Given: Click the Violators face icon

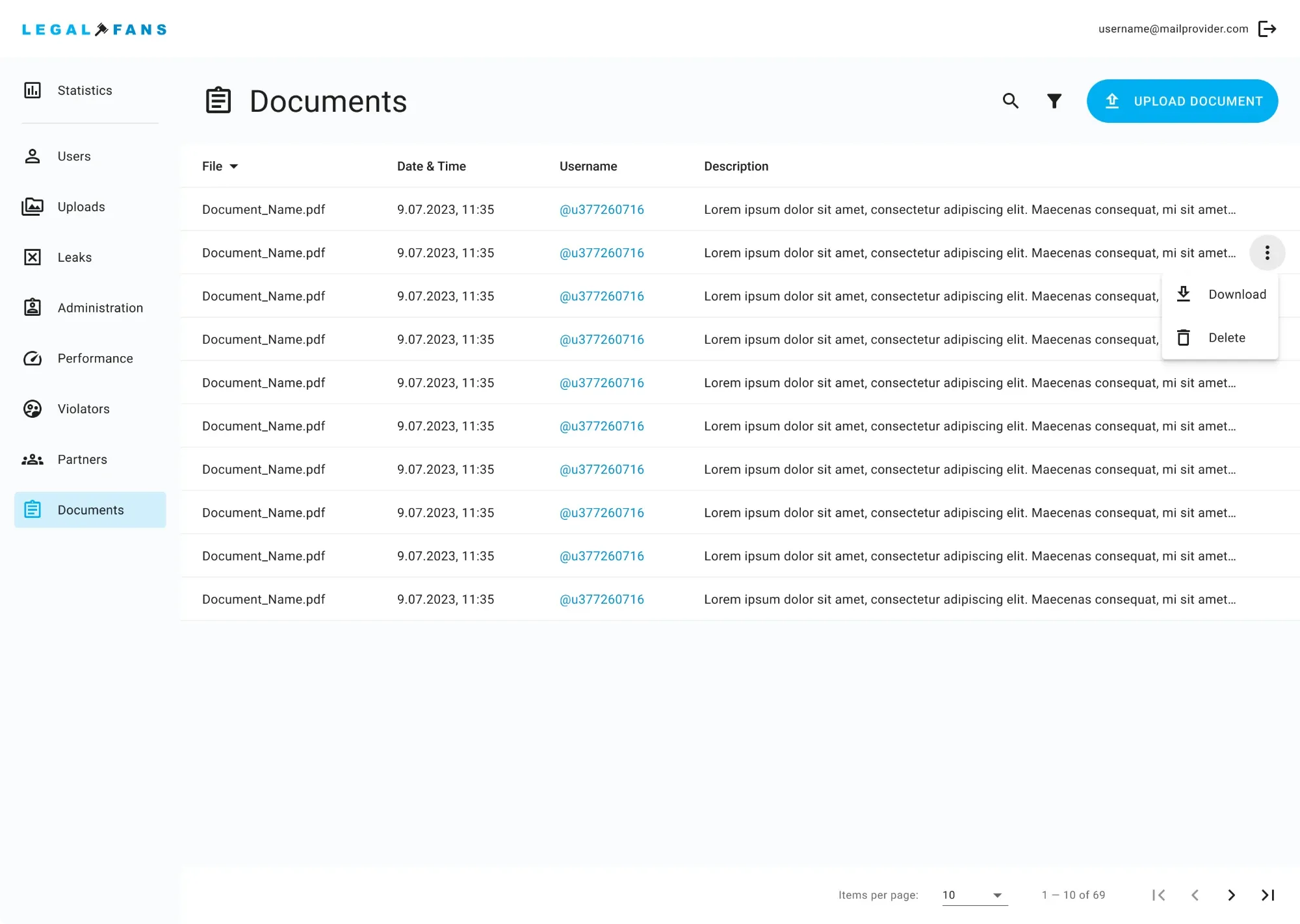Looking at the screenshot, I should 32,409.
